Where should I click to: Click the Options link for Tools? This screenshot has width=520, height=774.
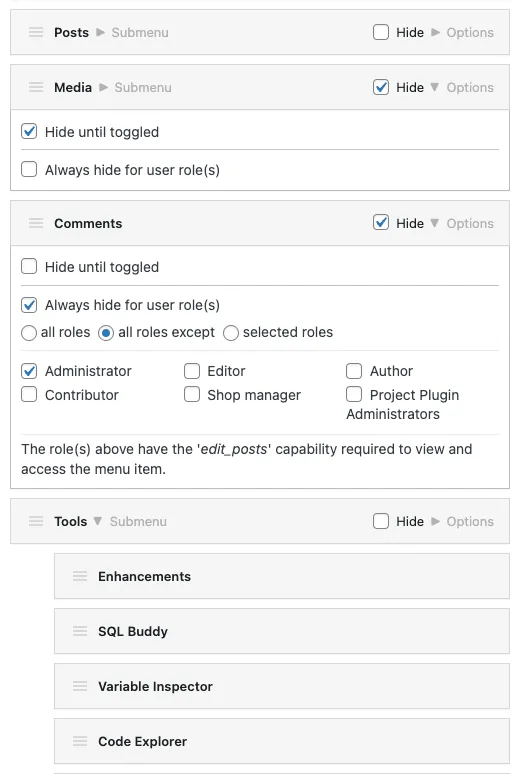click(x=470, y=521)
